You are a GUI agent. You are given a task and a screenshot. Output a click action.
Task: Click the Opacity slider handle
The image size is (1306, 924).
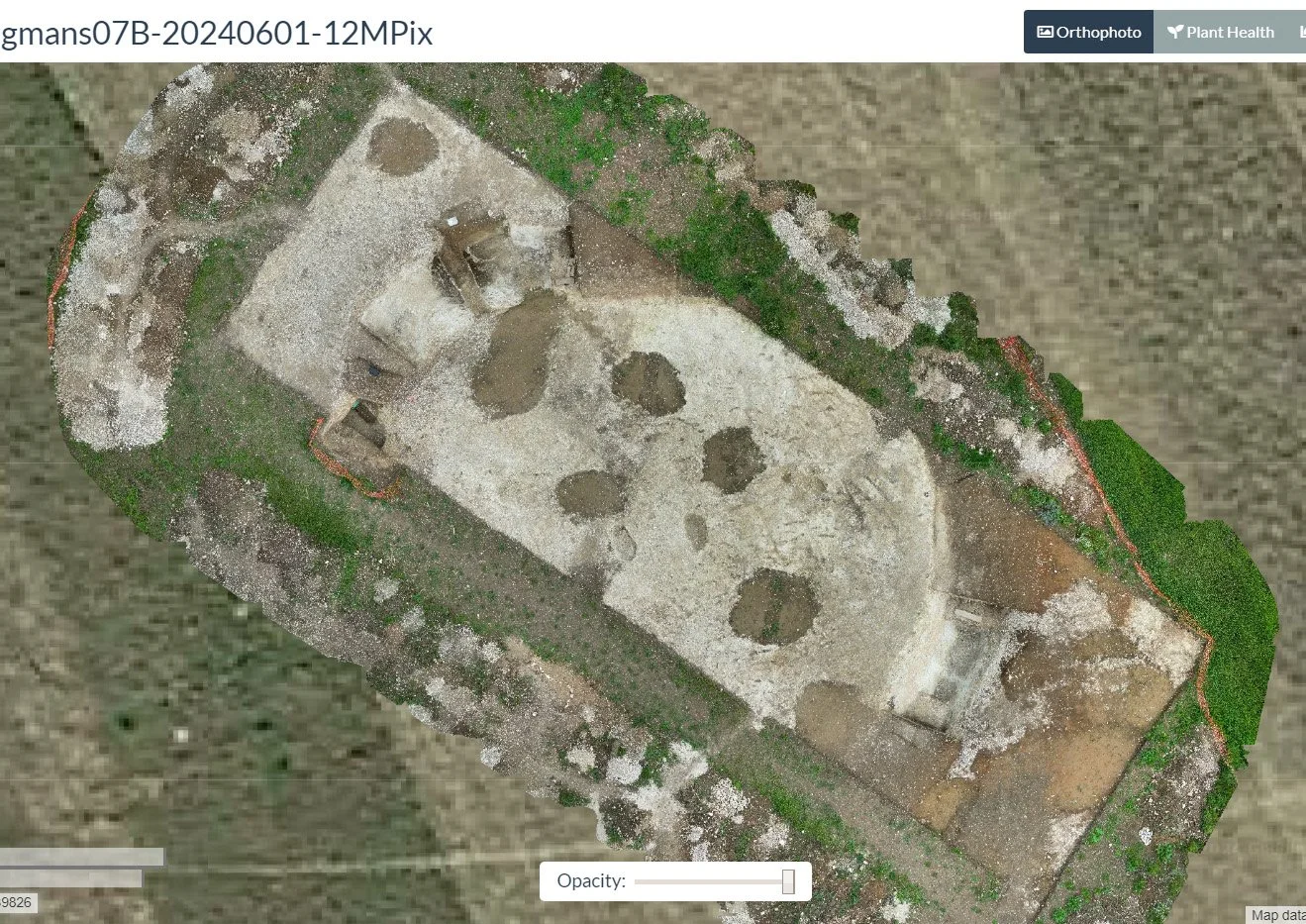[788, 881]
